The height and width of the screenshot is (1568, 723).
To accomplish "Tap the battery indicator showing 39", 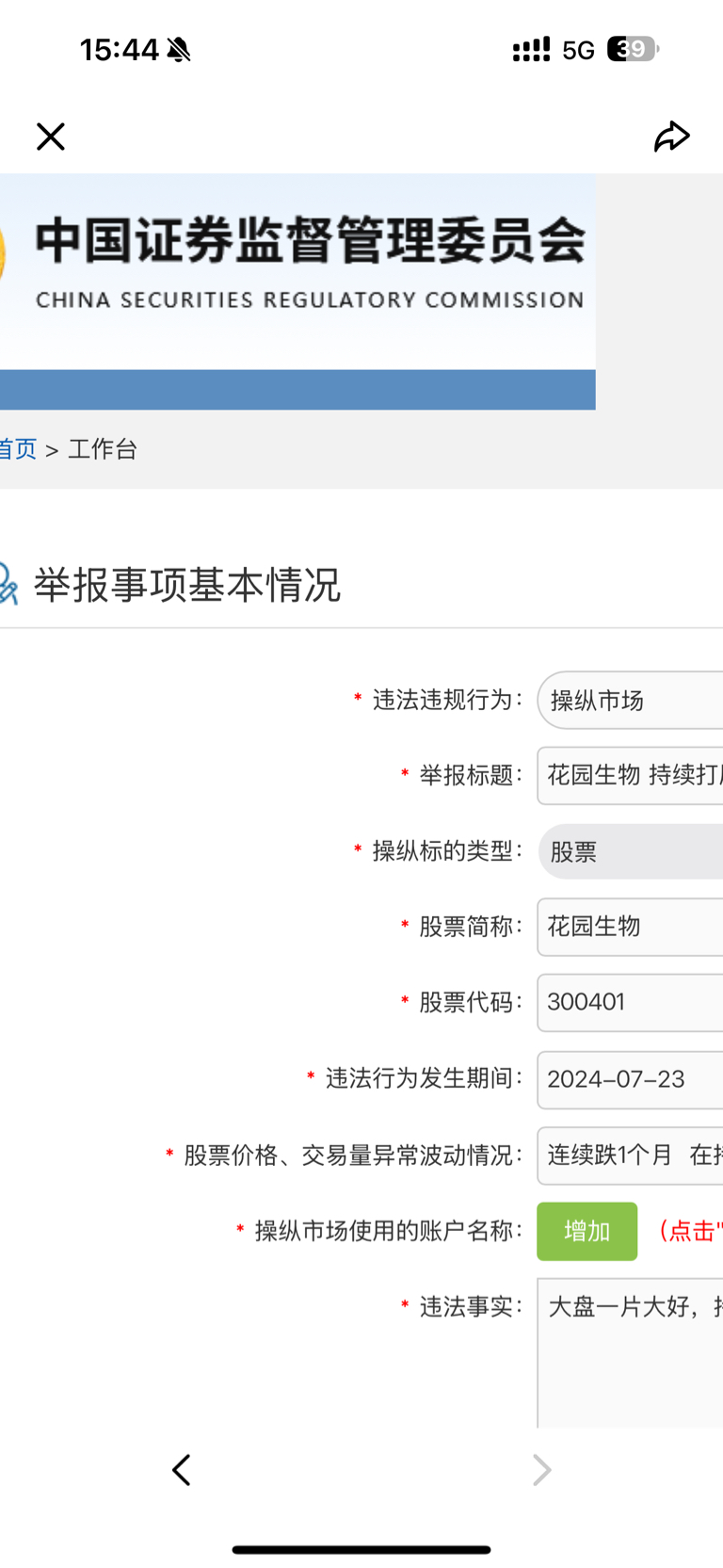I will point(633,49).
